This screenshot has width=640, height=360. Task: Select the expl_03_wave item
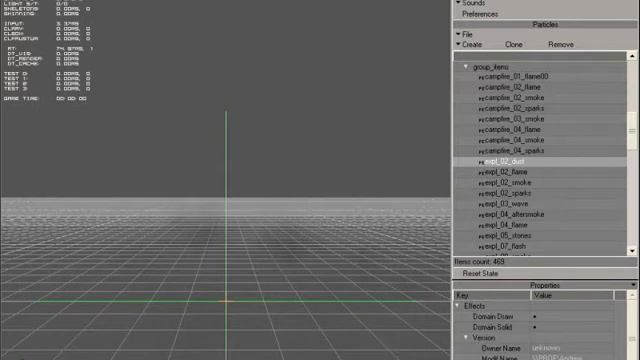tap(506, 204)
